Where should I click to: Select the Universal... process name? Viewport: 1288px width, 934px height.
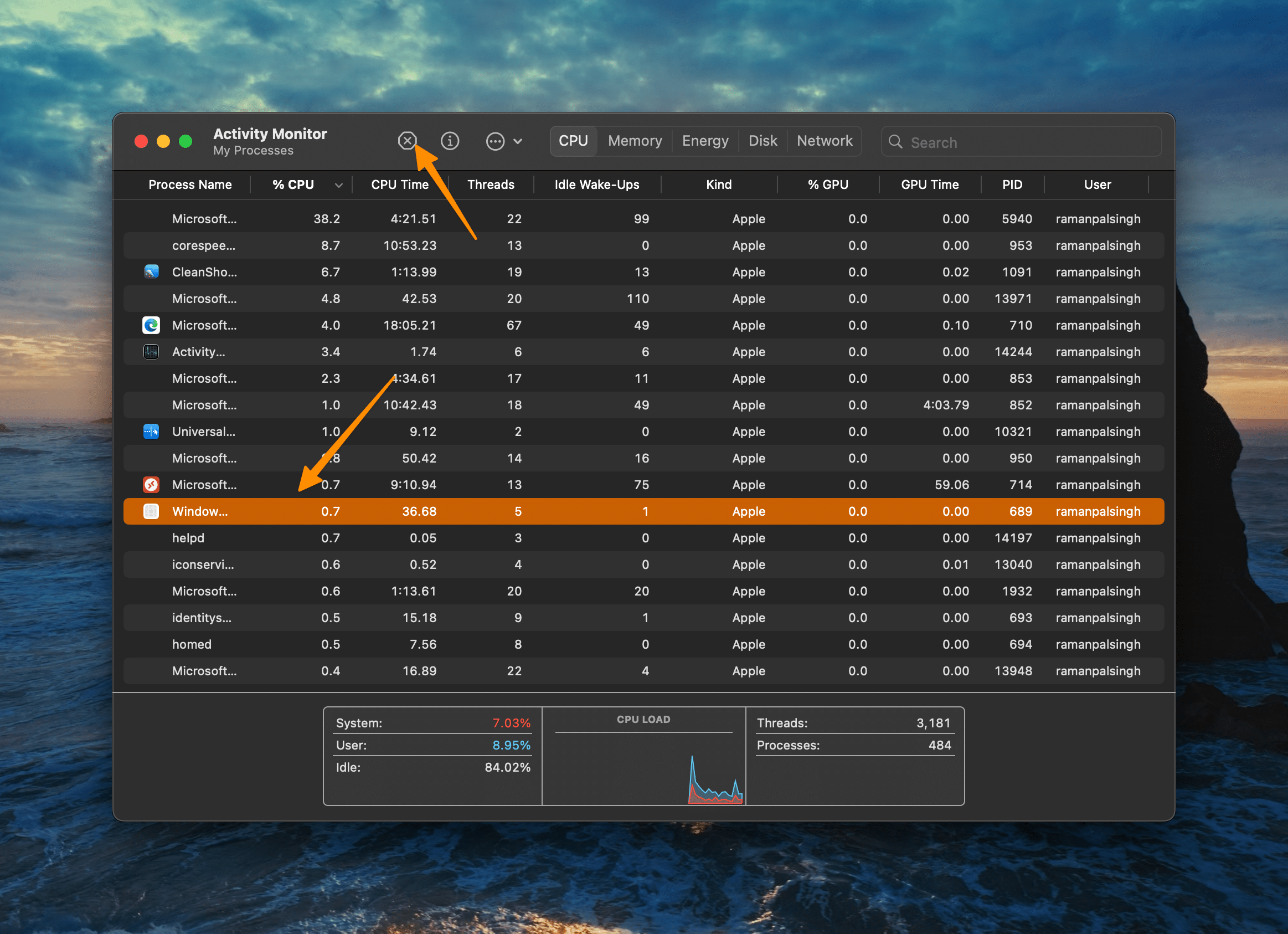pyautogui.click(x=203, y=431)
